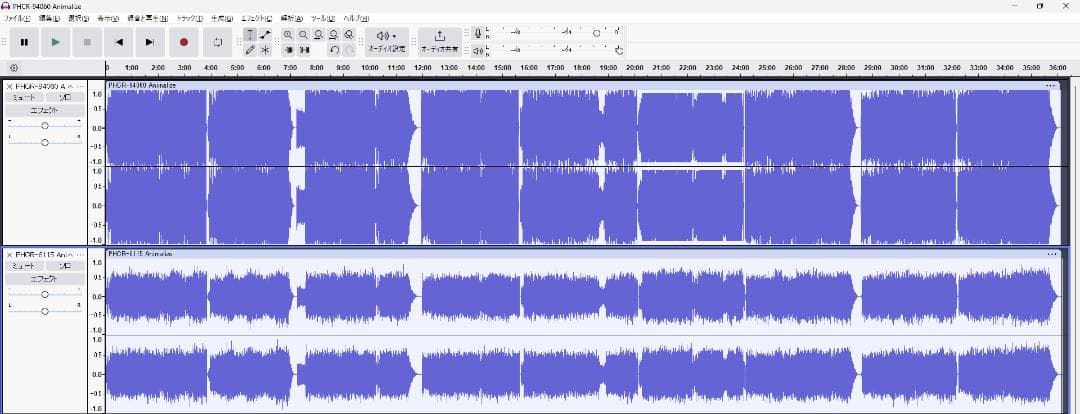Screen dimensions: 1080x414
Task: Skip to start of project
Action: (118, 42)
